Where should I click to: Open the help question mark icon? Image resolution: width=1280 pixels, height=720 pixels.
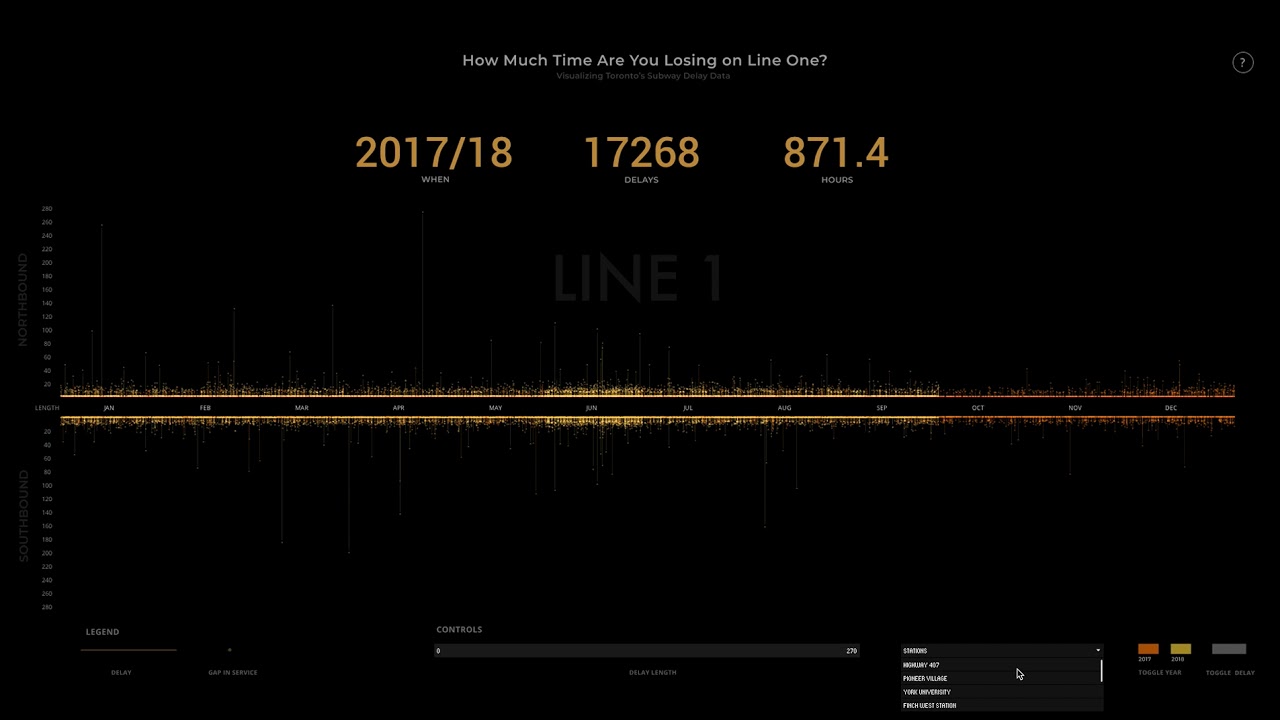tap(1242, 63)
